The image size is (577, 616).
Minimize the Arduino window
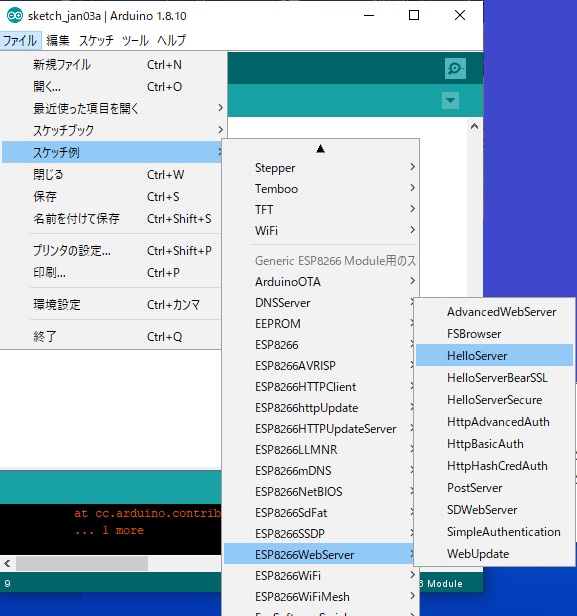pos(369,16)
